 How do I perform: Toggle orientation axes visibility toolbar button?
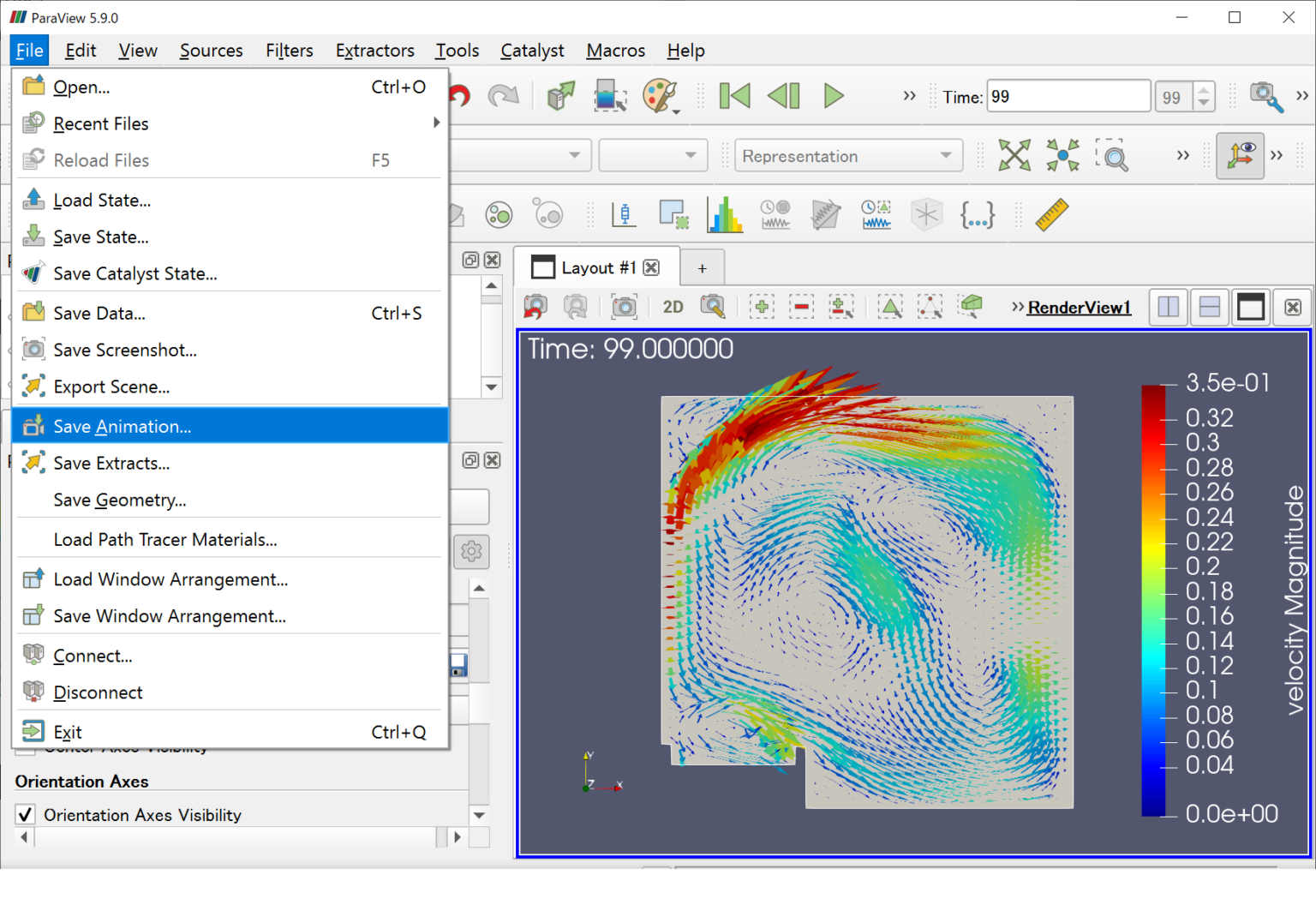[x=1240, y=156]
